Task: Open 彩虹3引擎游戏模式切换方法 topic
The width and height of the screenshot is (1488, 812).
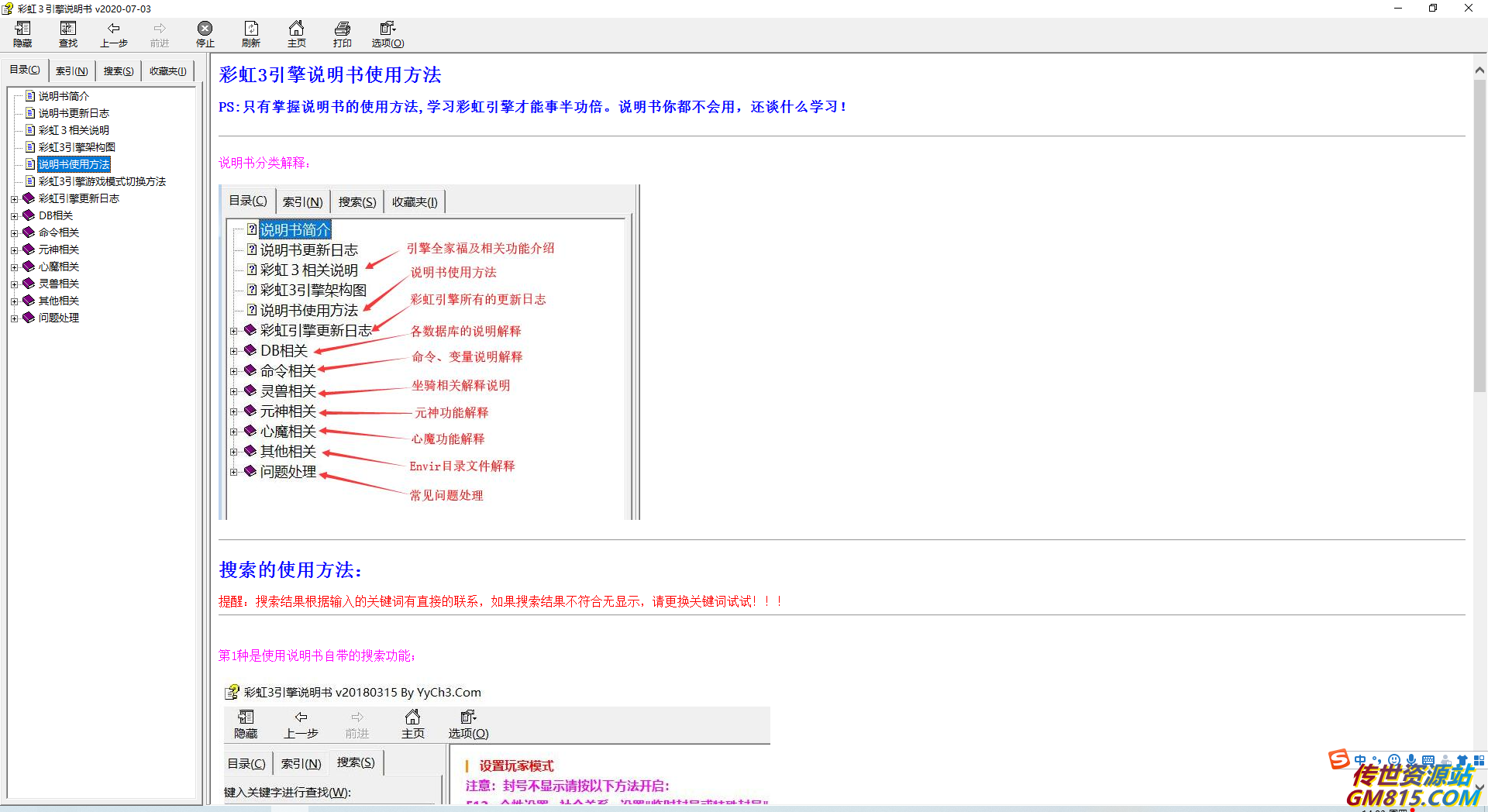Action: (102, 181)
